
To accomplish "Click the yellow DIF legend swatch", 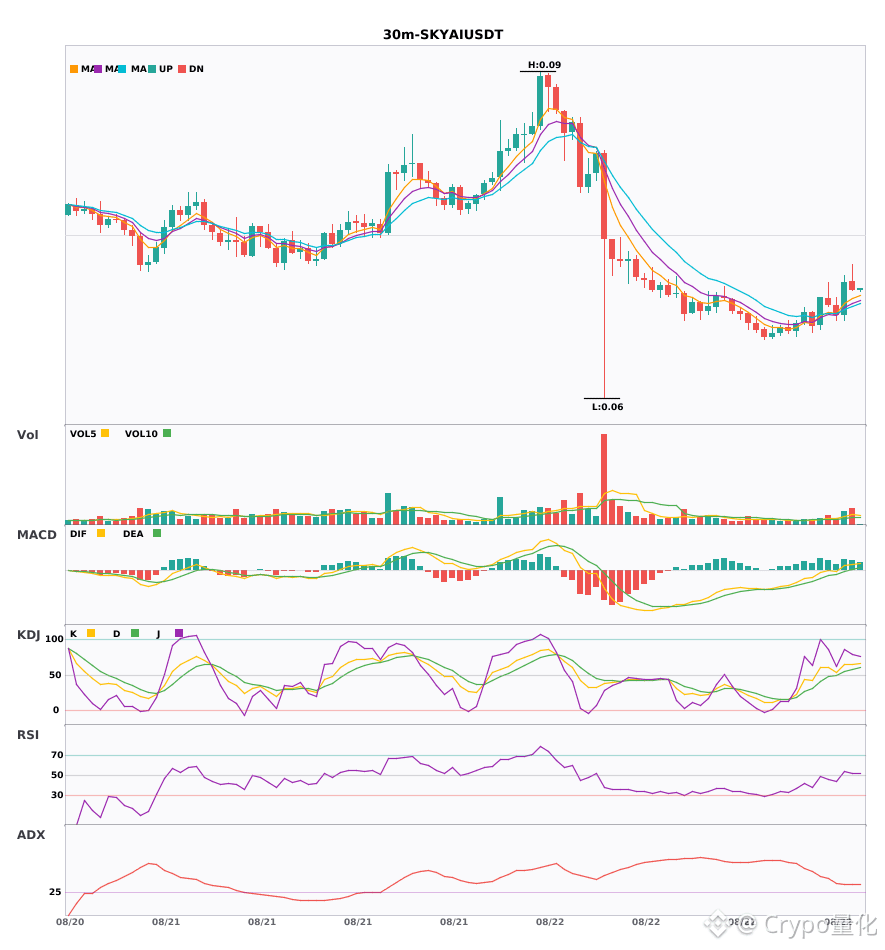I will 101,533.
